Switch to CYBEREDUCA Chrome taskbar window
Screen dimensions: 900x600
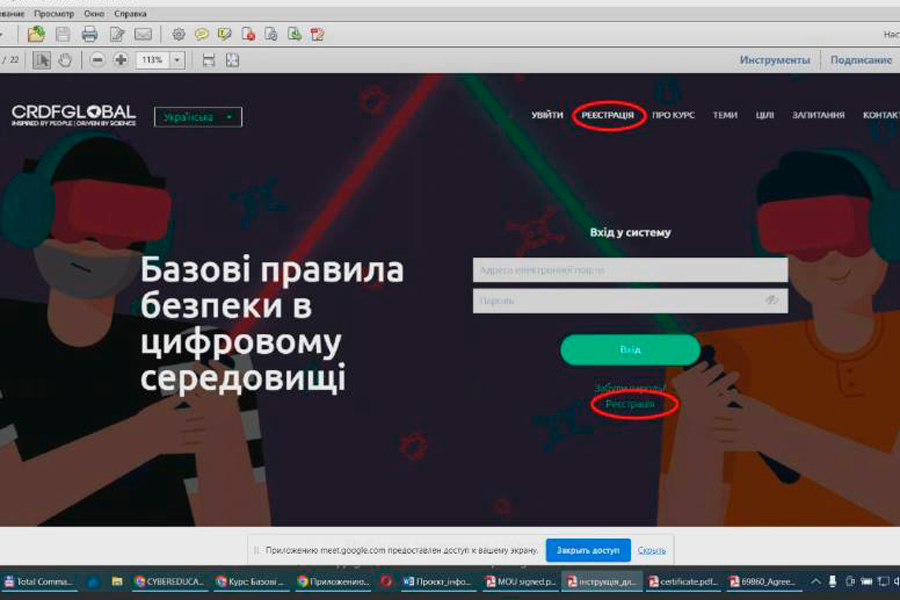169,582
